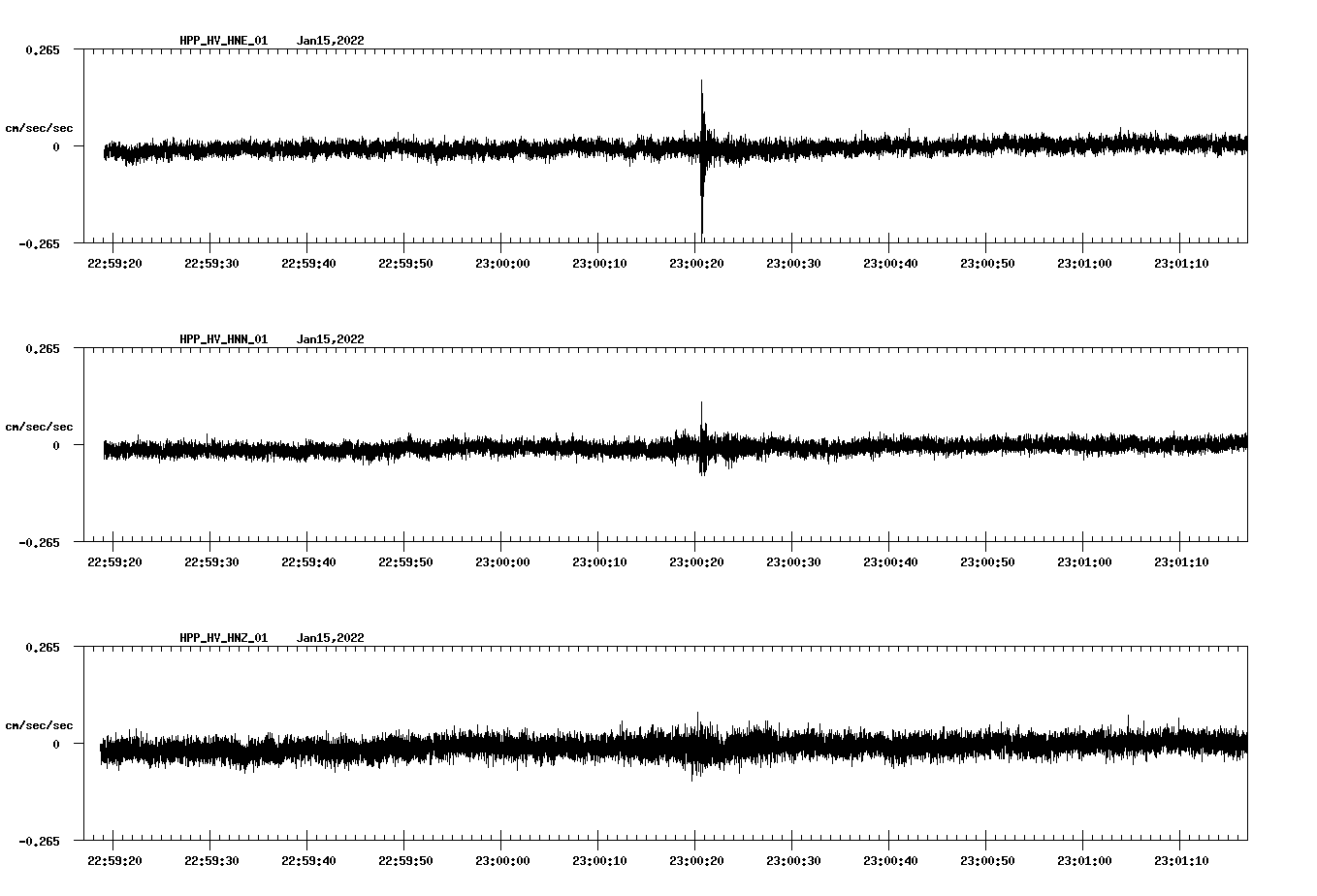Click 23:00:10 time label under HNN plot
The height and width of the screenshot is (896, 1317).
tap(599, 562)
